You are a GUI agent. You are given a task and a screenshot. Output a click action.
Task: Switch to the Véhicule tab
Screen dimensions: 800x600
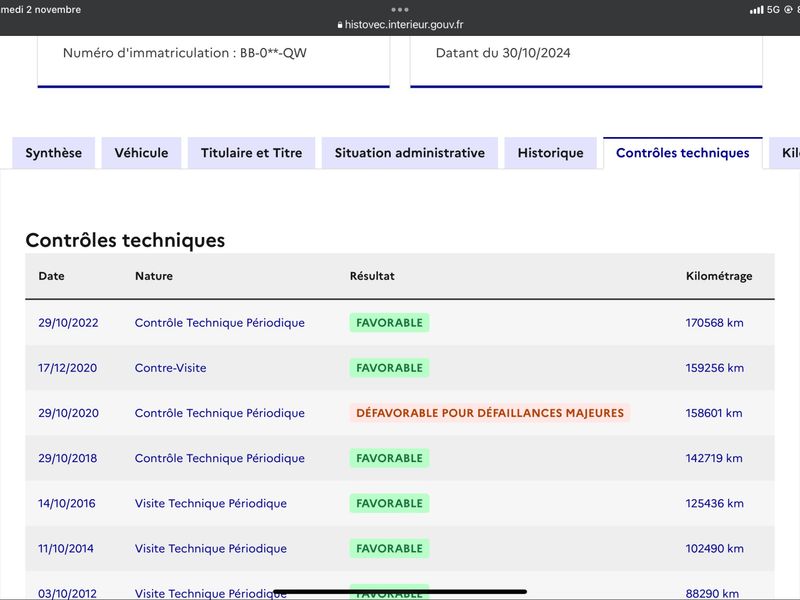tap(141, 153)
